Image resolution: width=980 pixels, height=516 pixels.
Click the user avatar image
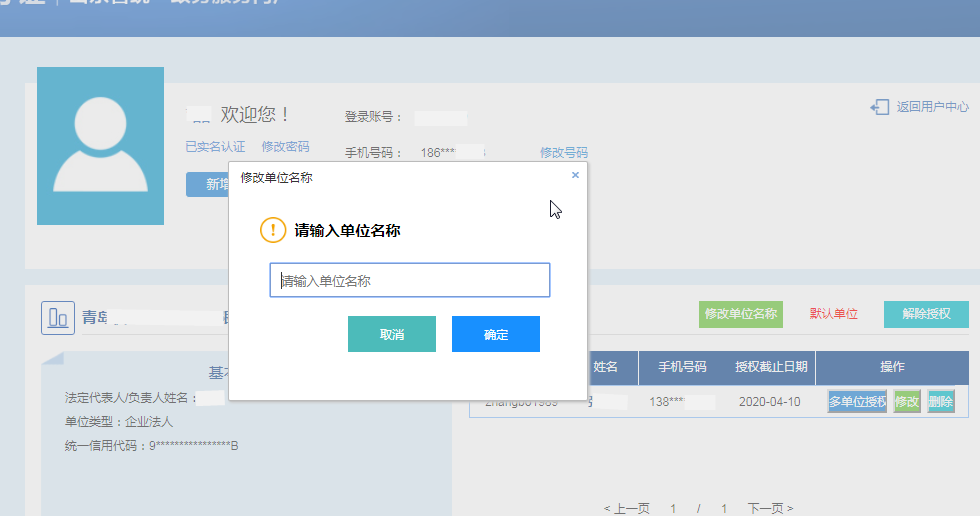pyautogui.click(x=100, y=146)
